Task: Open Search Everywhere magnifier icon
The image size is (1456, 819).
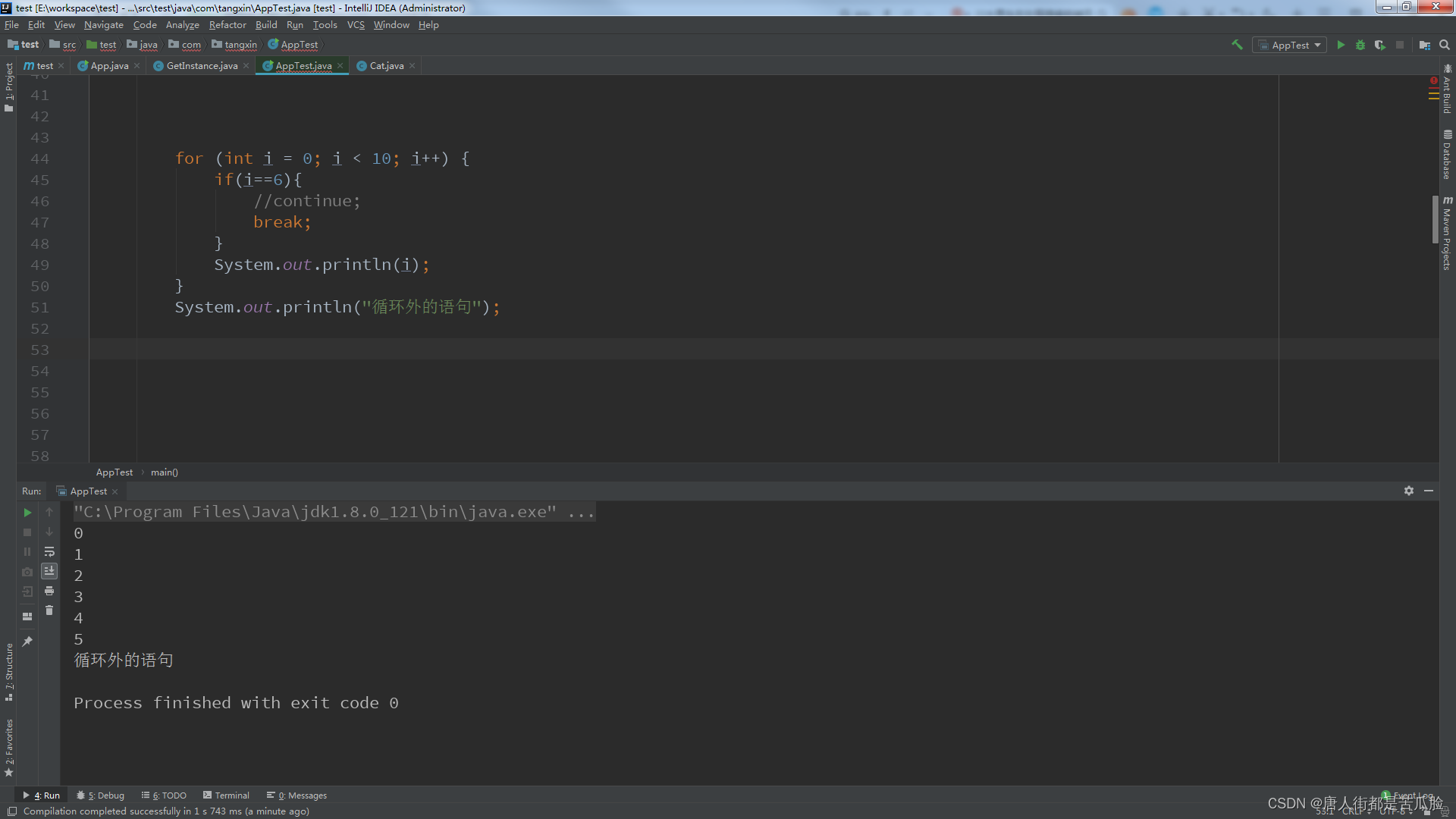Action: point(1445,45)
